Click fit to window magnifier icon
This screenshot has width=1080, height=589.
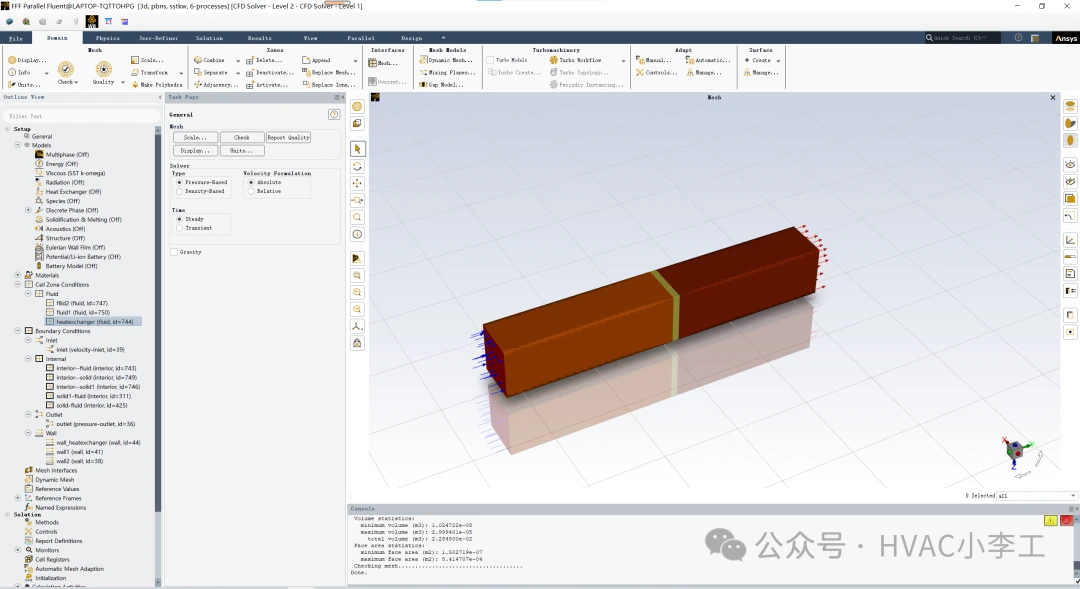(357, 276)
